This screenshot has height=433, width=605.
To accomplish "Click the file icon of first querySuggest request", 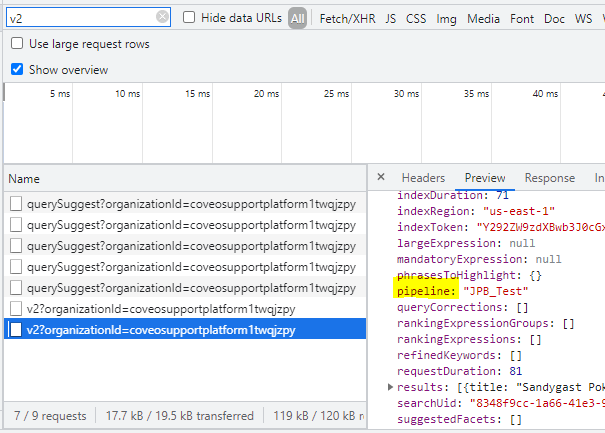I will coord(15,203).
